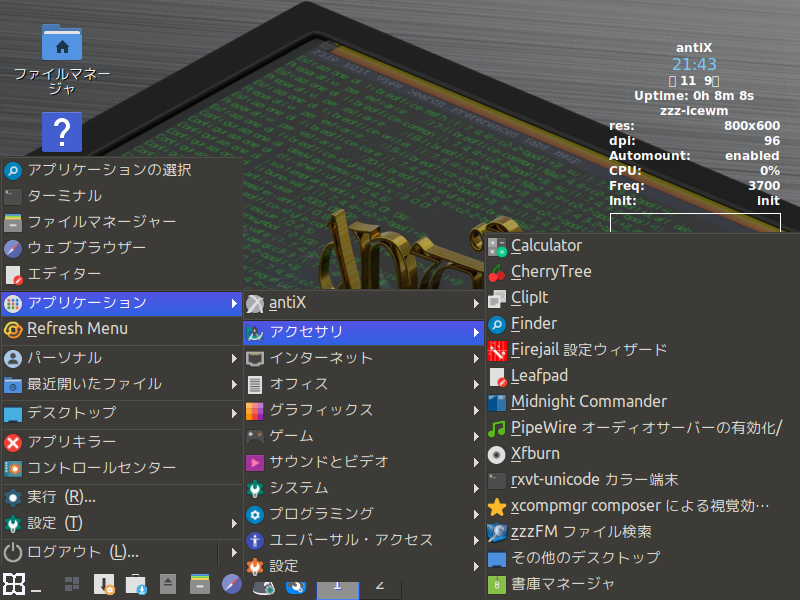Expand the インターネット submenu
Viewport: 800px width, 600px height.
[x=364, y=359]
